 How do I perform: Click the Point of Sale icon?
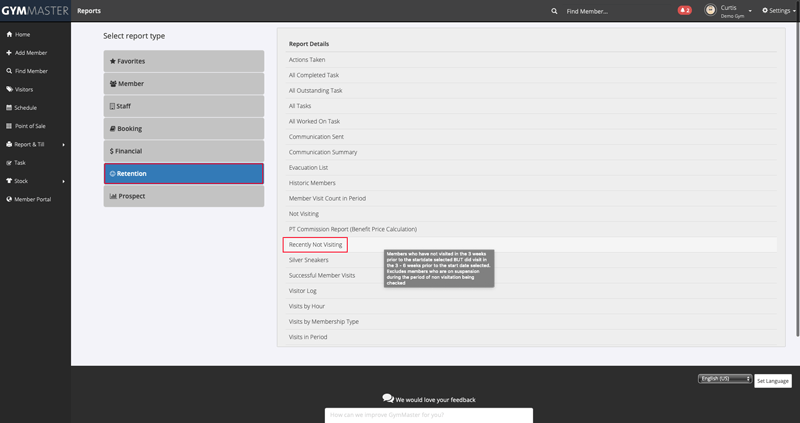tap(9, 126)
